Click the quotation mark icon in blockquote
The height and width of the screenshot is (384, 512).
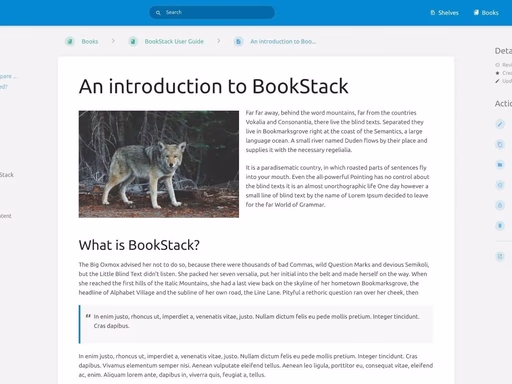[x=88, y=316]
